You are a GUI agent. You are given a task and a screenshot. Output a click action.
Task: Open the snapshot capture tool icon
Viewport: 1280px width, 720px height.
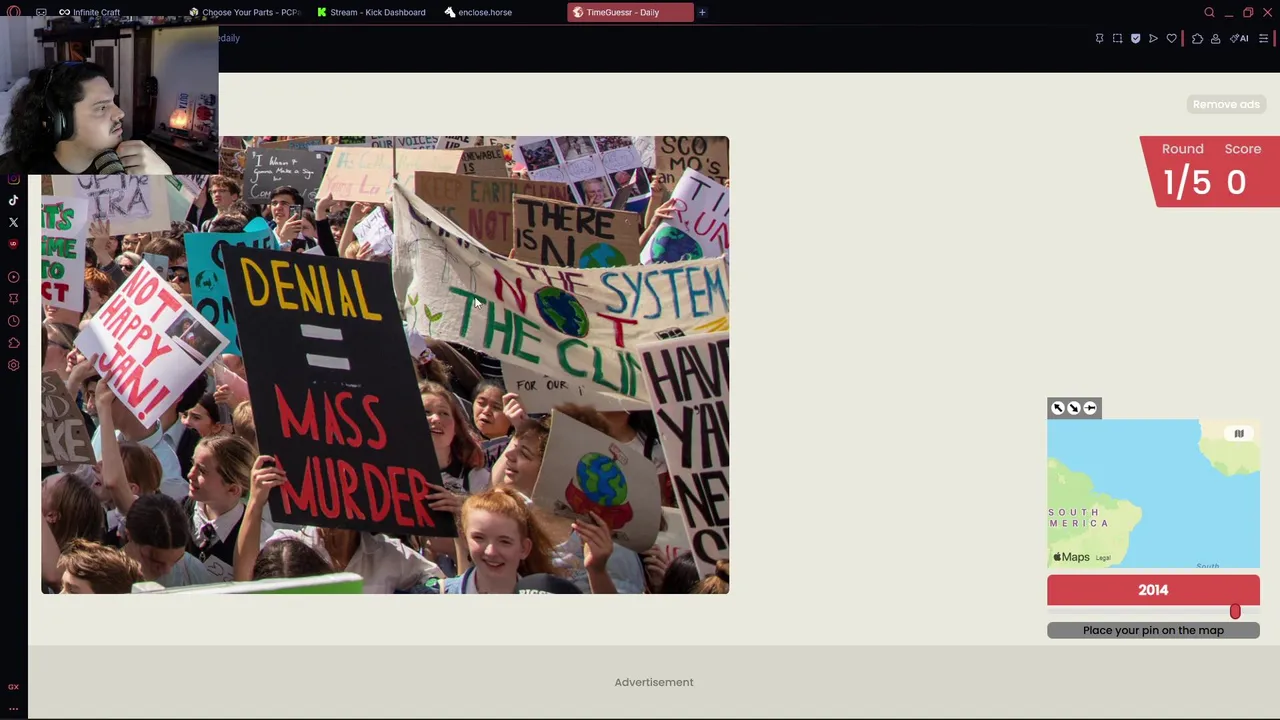[x=1117, y=38]
